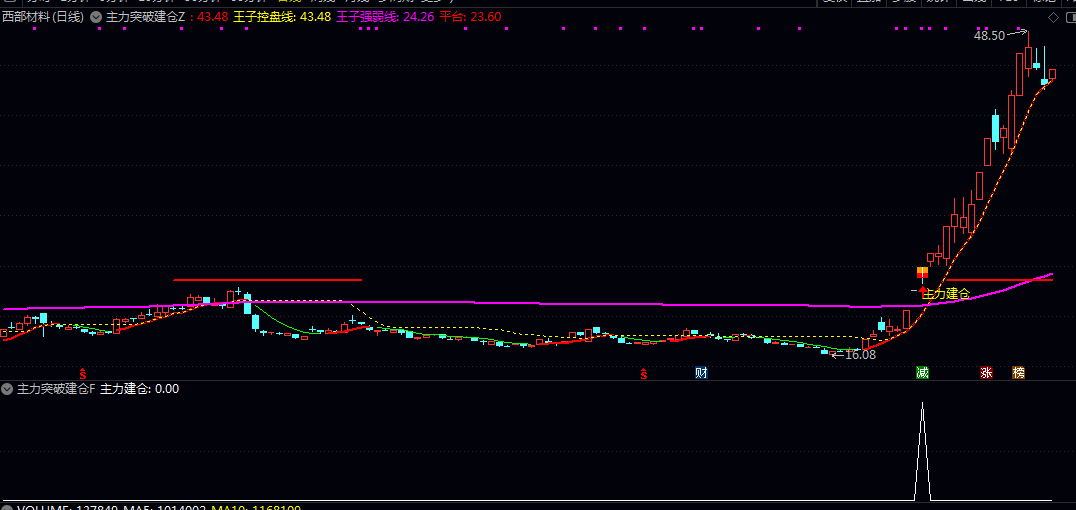Click the red 涨 marker icon

pyautogui.click(x=987, y=373)
